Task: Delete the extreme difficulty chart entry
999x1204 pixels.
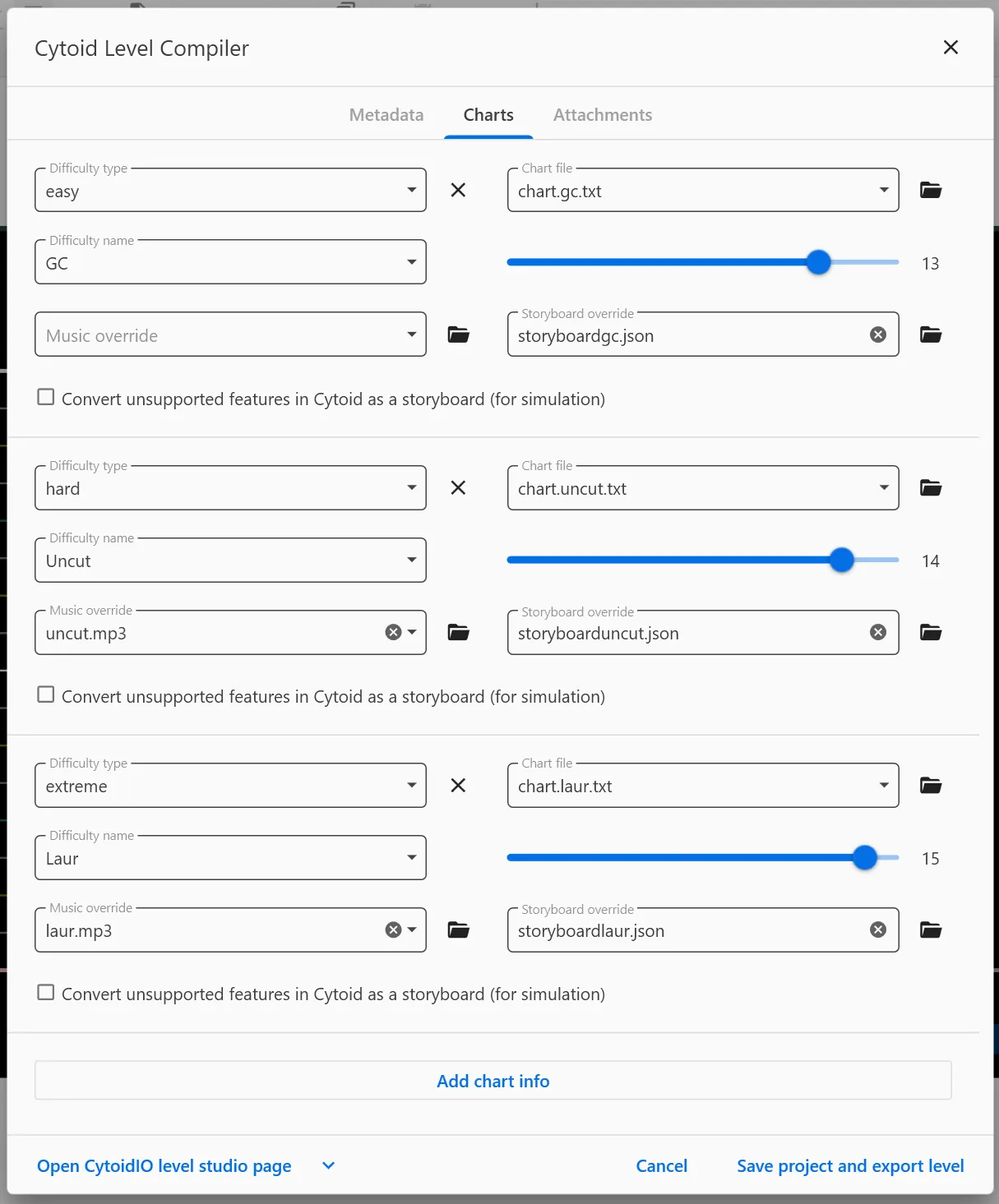Action: (458, 786)
